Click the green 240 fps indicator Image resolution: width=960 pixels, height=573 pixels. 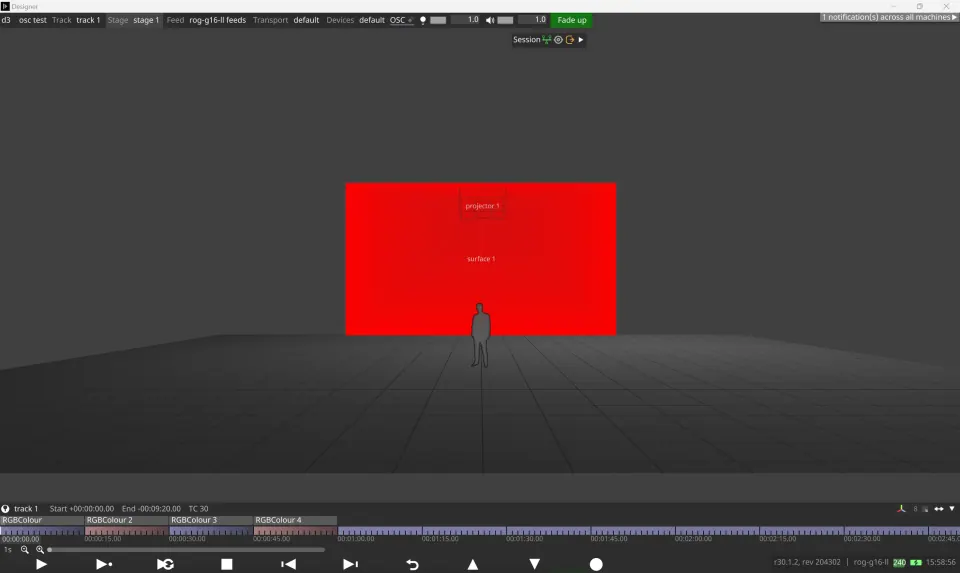point(899,563)
